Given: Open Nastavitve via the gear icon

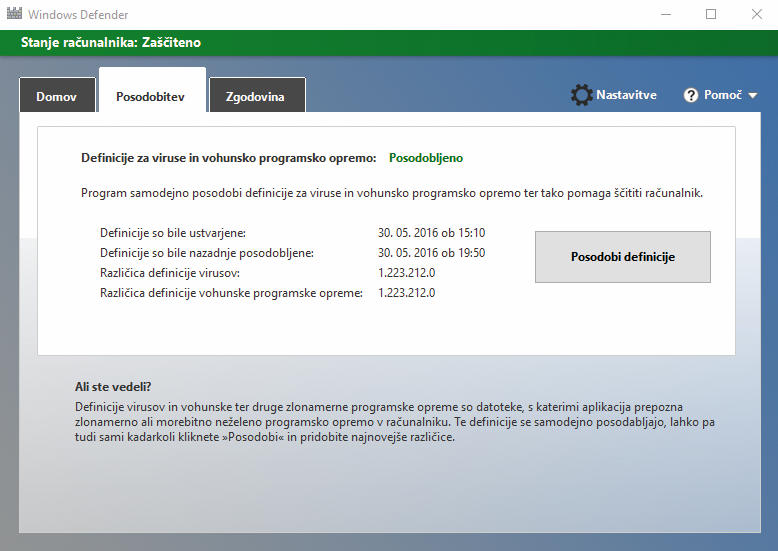Looking at the screenshot, I should tap(581, 95).
